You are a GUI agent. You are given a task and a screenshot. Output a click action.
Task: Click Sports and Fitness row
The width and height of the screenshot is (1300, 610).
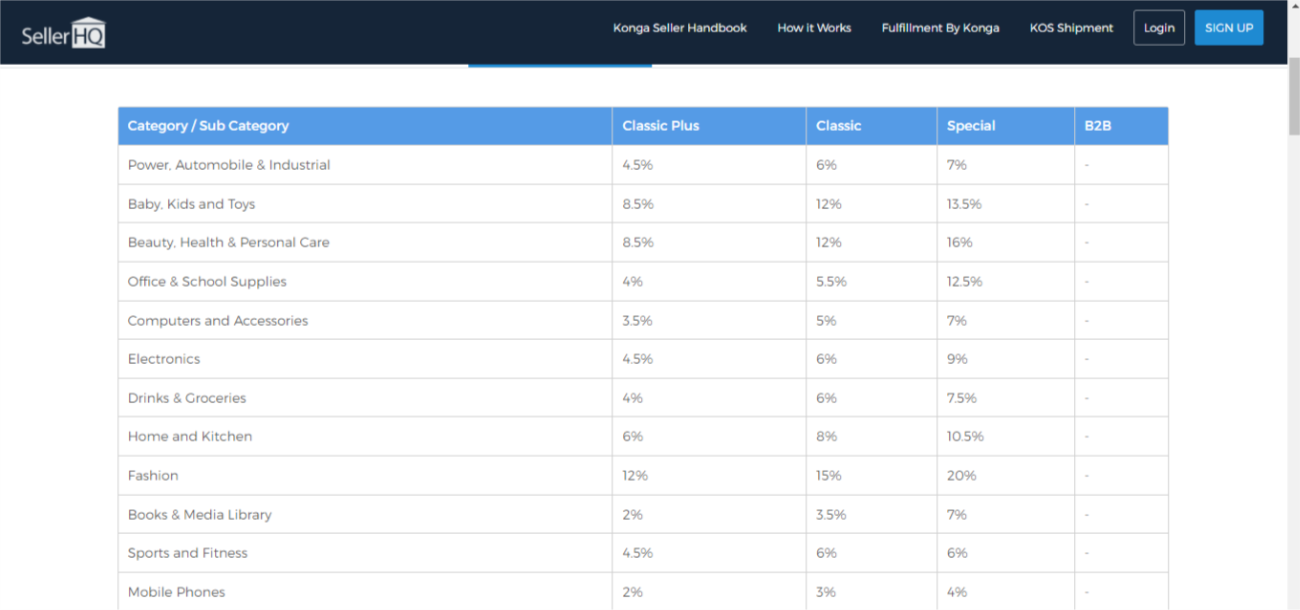click(643, 553)
